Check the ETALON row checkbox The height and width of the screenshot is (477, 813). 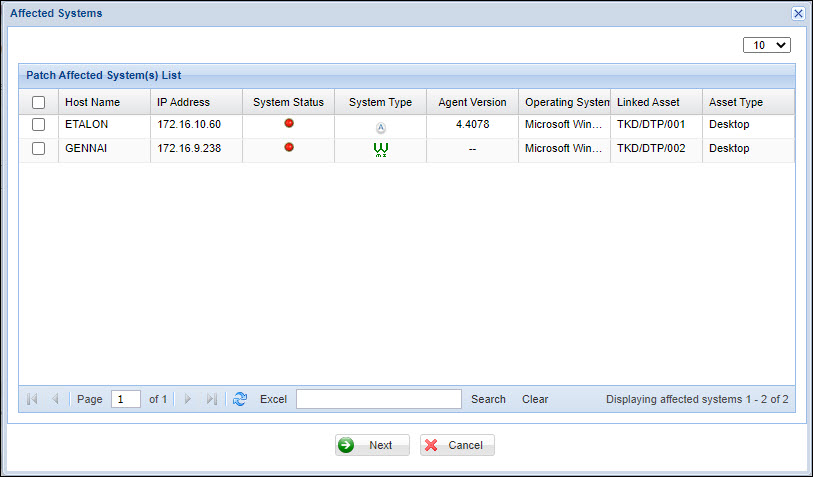(38, 125)
